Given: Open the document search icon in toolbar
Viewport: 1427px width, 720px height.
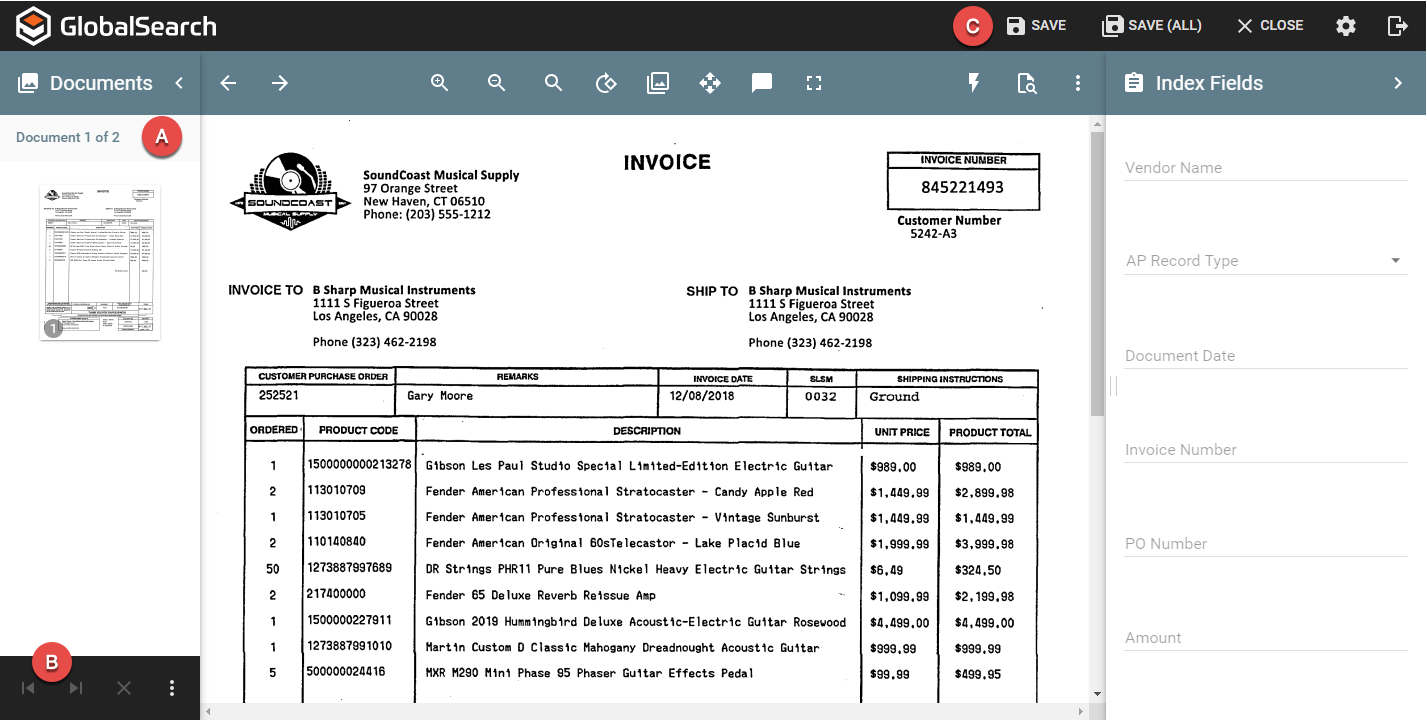Looking at the screenshot, I should pos(1026,83).
